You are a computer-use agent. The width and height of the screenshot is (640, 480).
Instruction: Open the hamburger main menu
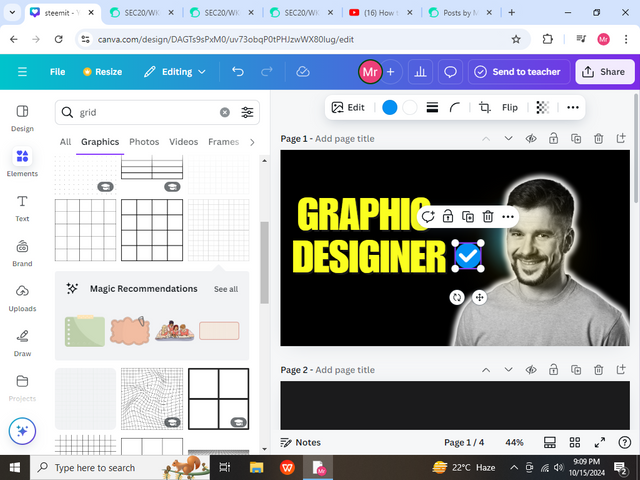22,72
